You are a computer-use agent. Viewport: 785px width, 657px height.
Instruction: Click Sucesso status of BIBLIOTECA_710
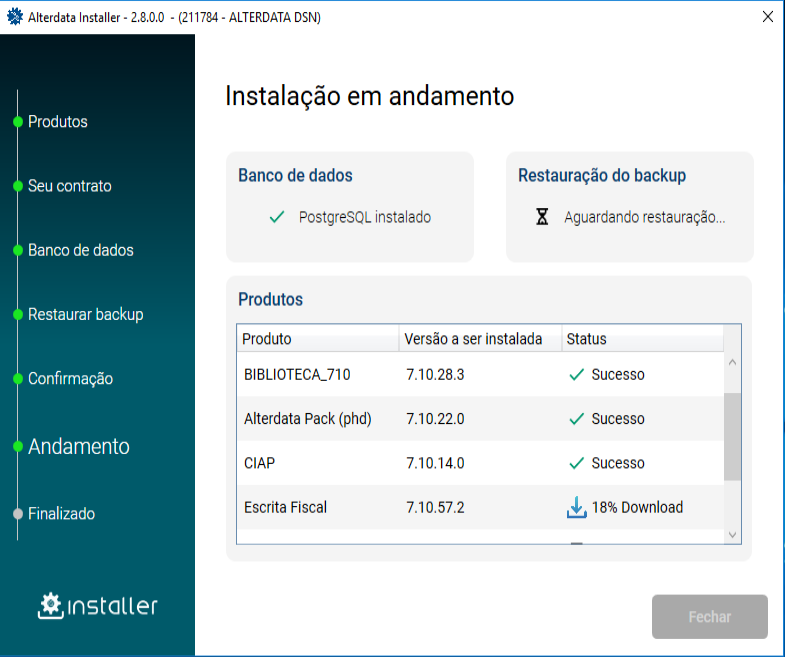pyautogui.click(x=618, y=375)
